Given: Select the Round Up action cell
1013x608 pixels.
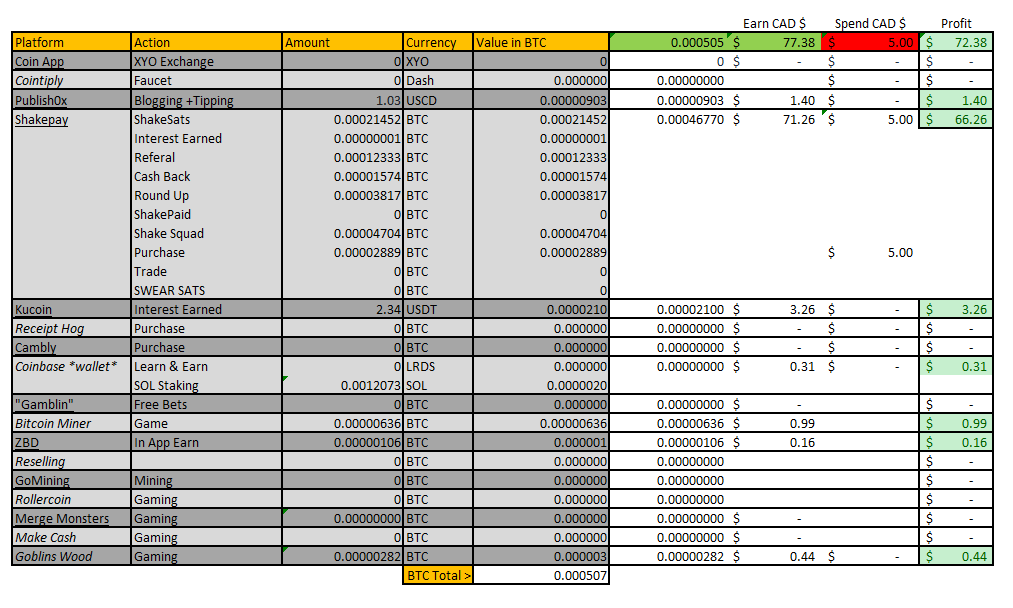Looking at the screenshot, I should [207, 195].
